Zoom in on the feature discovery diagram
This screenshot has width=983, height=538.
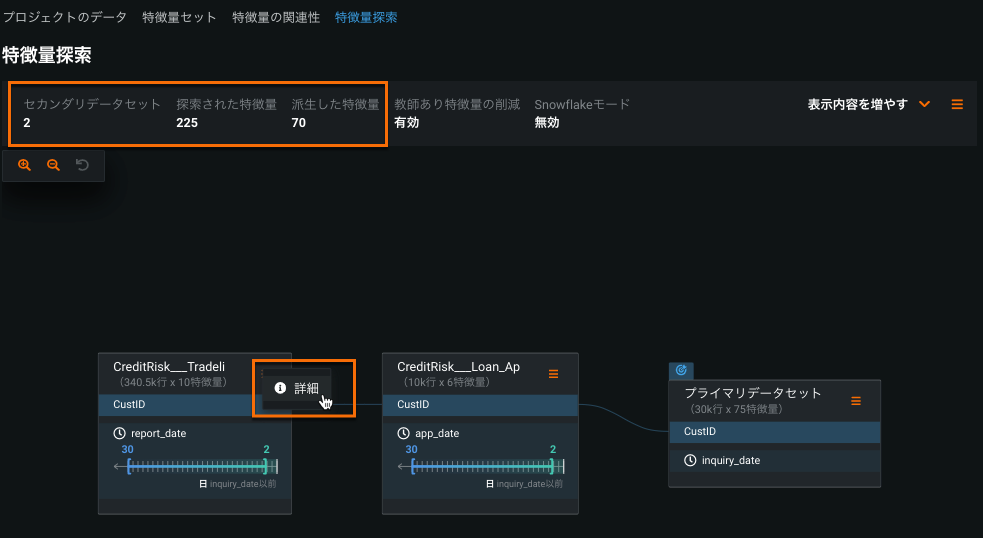(25, 165)
